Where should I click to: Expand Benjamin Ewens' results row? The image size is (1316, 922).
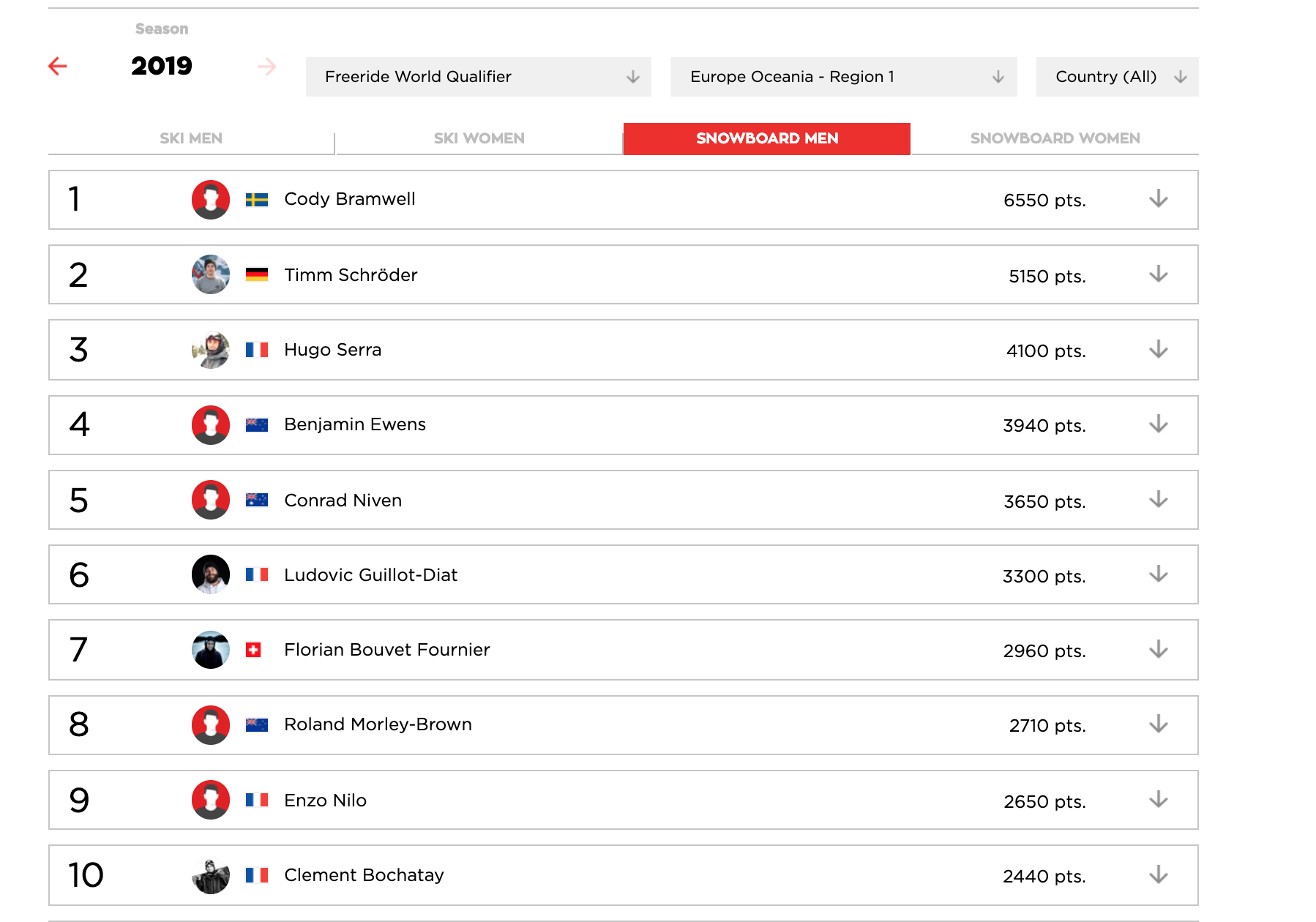[x=1158, y=424]
